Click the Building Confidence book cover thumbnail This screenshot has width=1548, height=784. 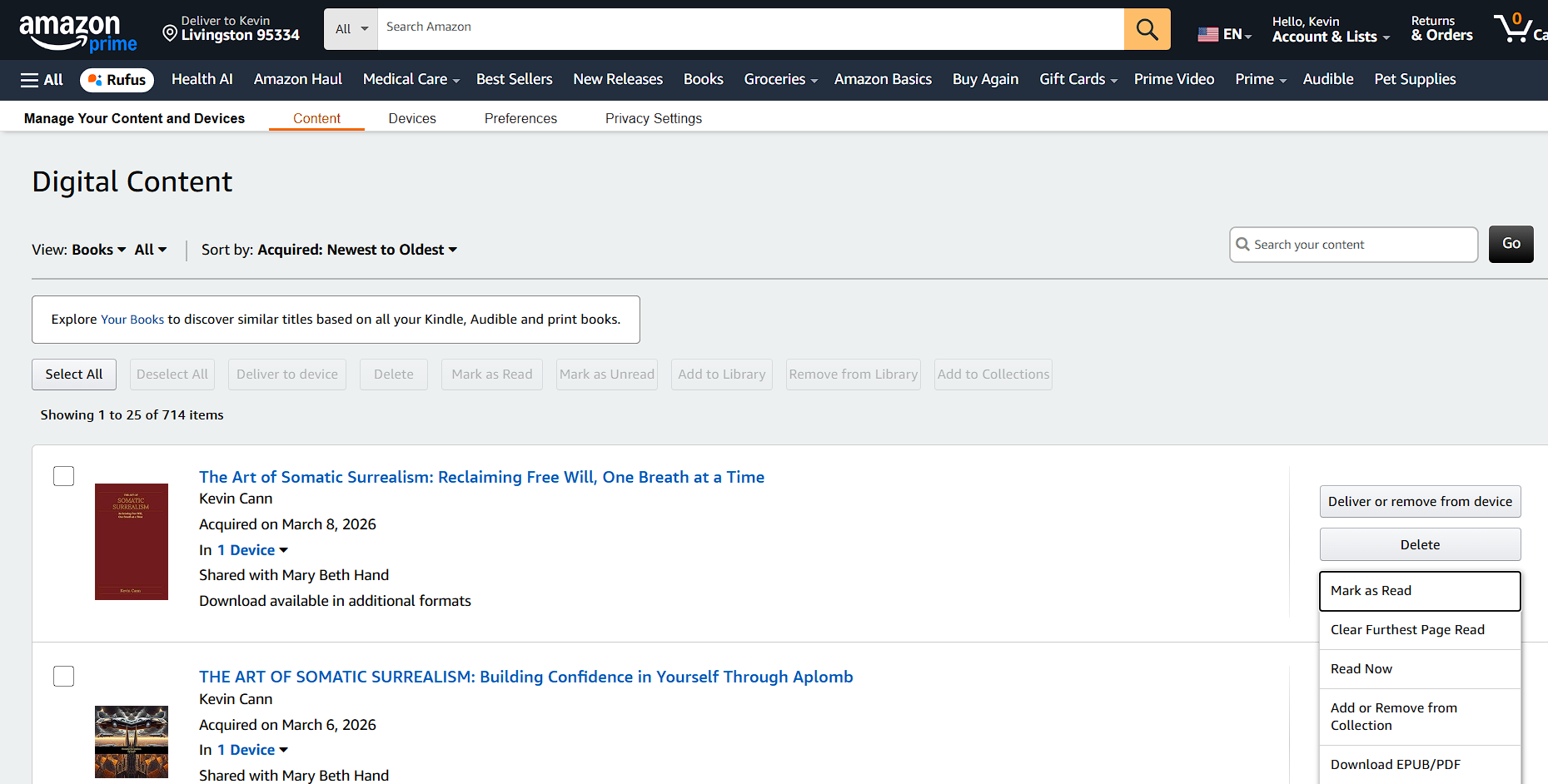pos(132,742)
